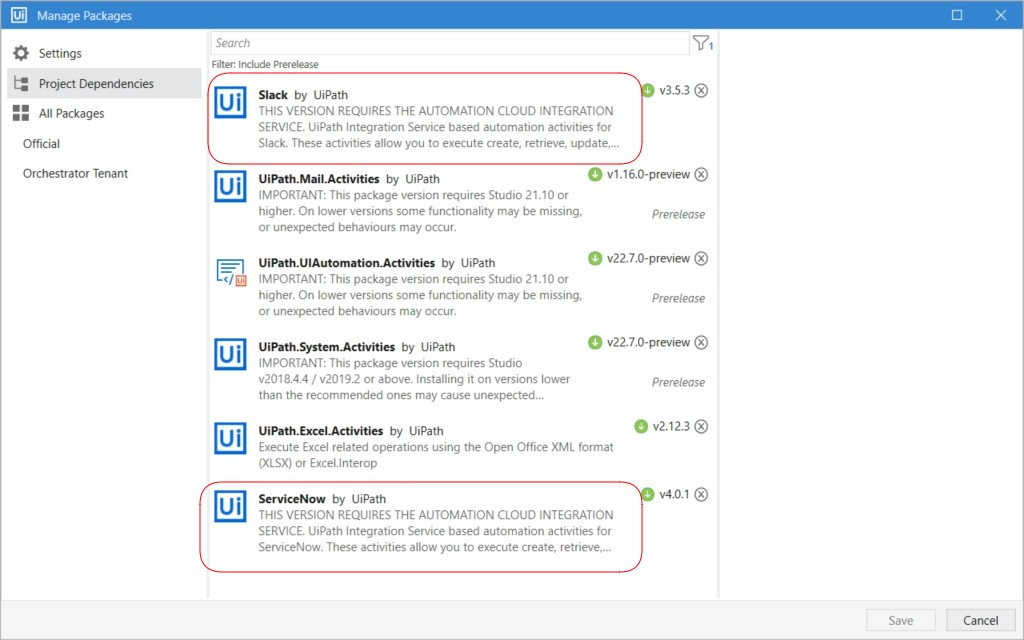Click Prerelease label under System Activities
The width and height of the screenshot is (1024, 640).
pyautogui.click(x=678, y=382)
